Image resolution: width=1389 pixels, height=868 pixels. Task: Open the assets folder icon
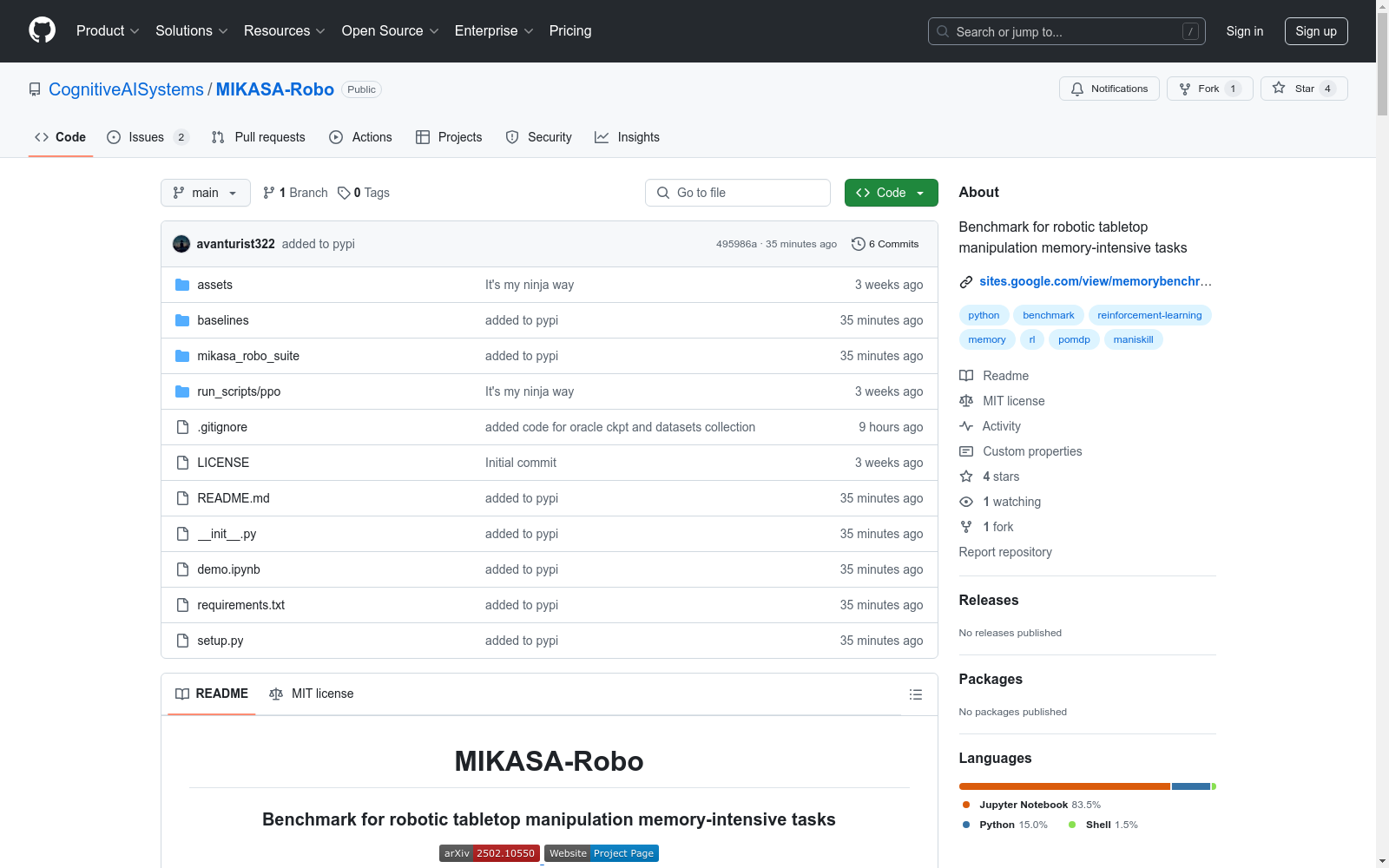pyautogui.click(x=182, y=285)
